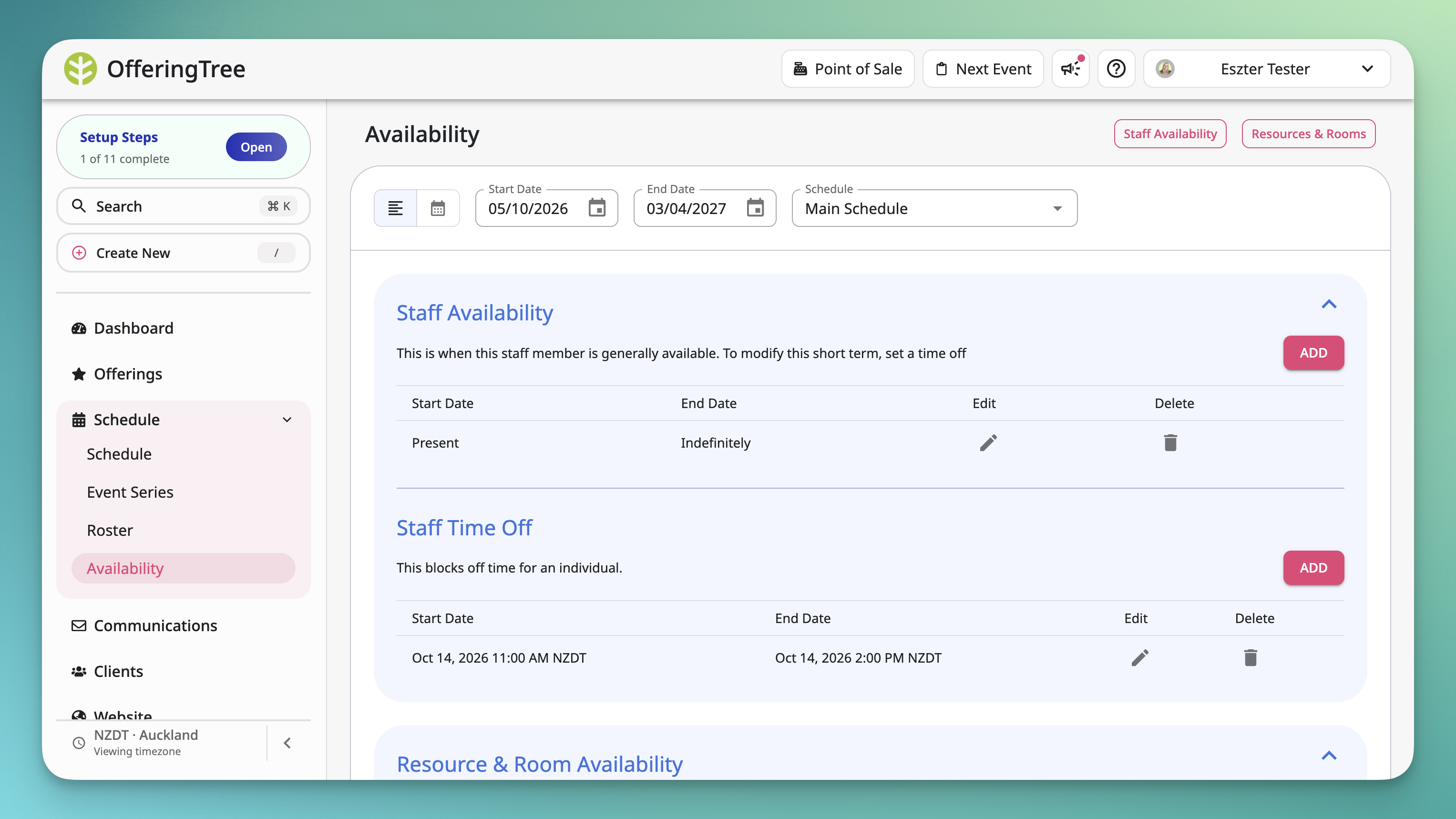This screenshot has height=819, width=1456.
Task: Open the Setup Steps panel with Open
Action: [256, 147]
